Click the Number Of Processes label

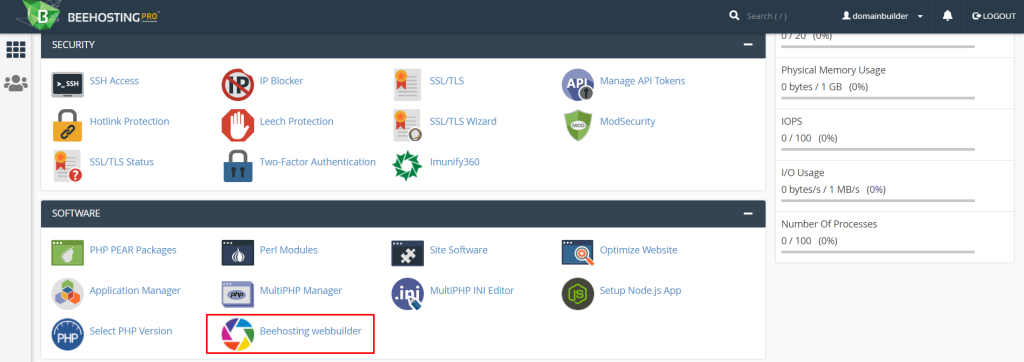tap(829, 223)
